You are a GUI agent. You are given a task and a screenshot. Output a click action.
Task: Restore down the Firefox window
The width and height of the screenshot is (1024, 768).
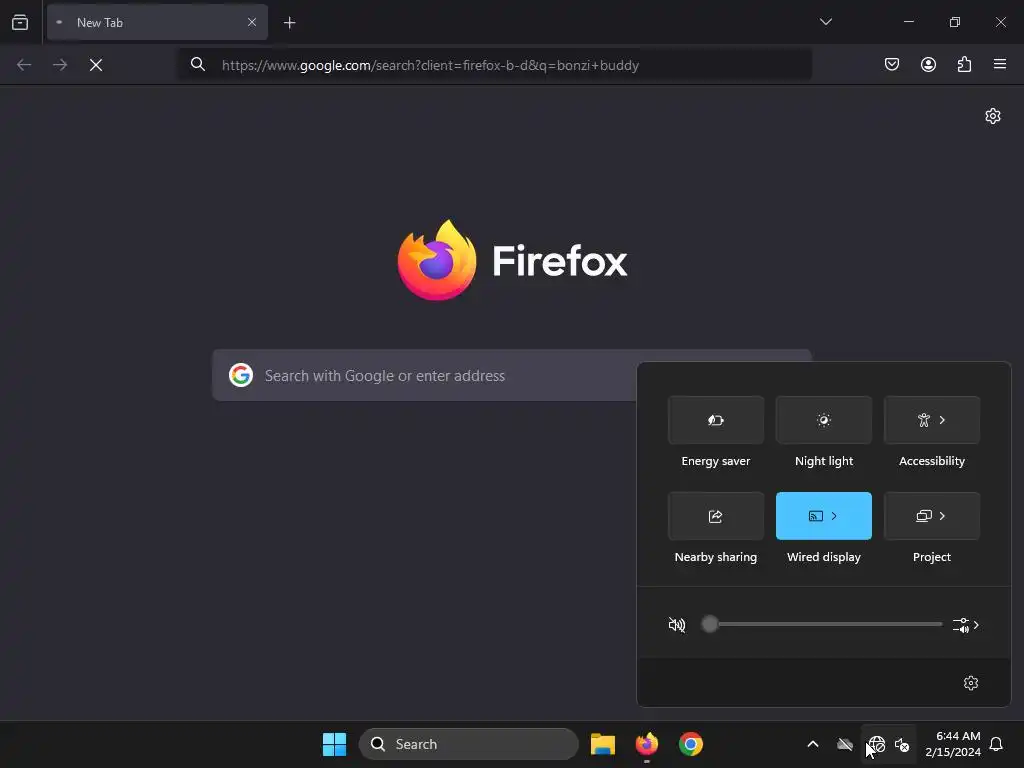pos(955,22)
